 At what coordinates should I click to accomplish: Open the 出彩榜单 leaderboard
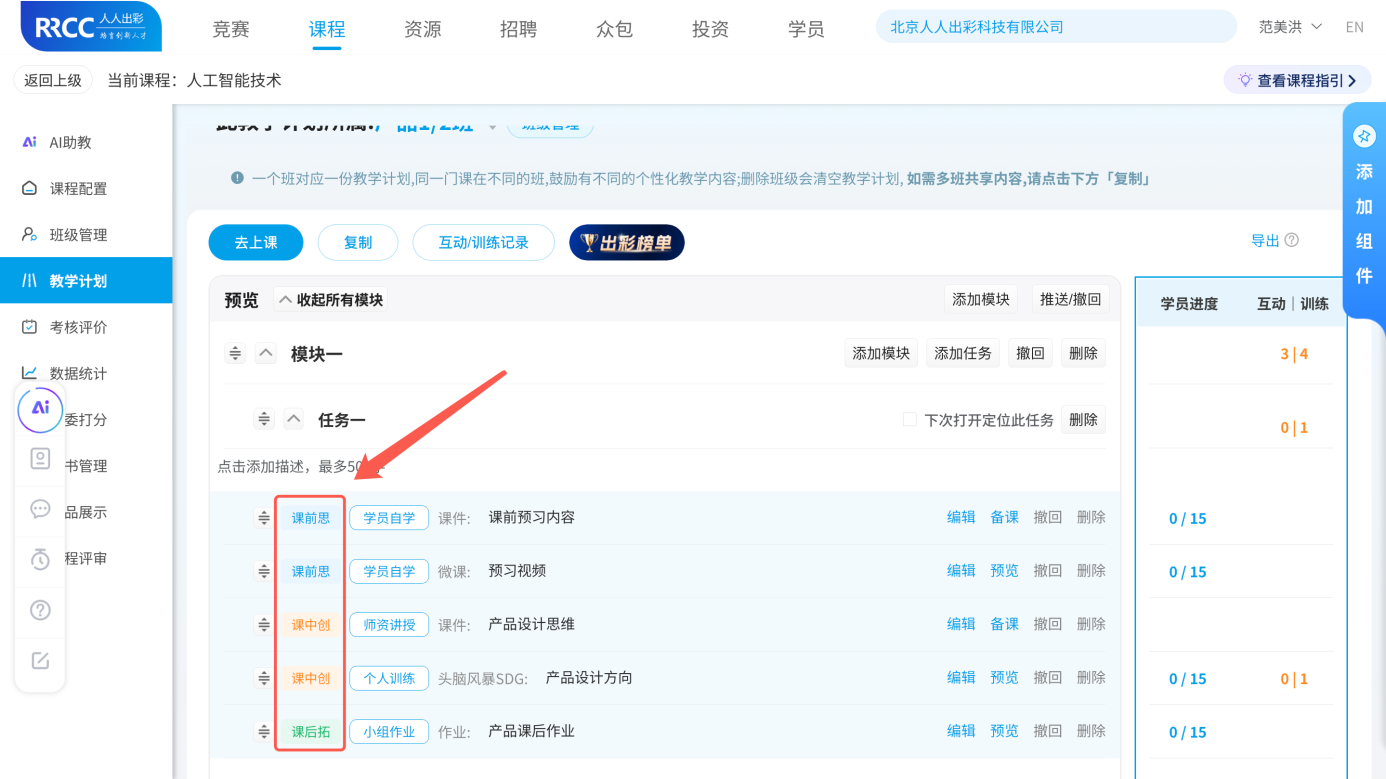point(627,242)
